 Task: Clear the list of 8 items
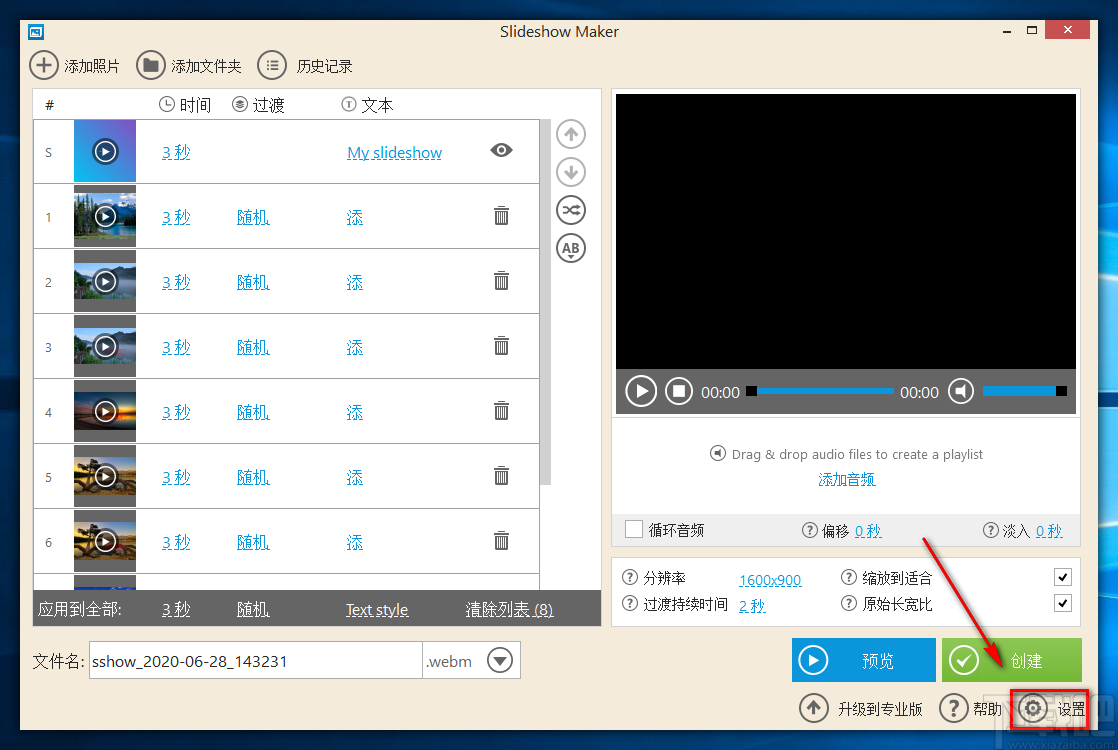click(509, 609)
